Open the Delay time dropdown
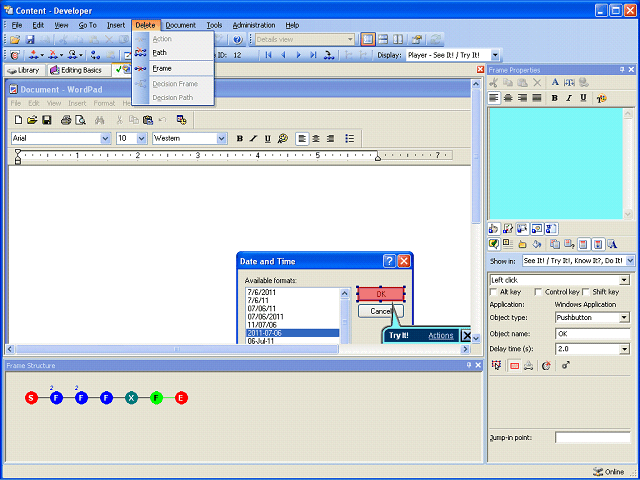Viewport: 640px width, 480px height. click(x=624, y=349)
